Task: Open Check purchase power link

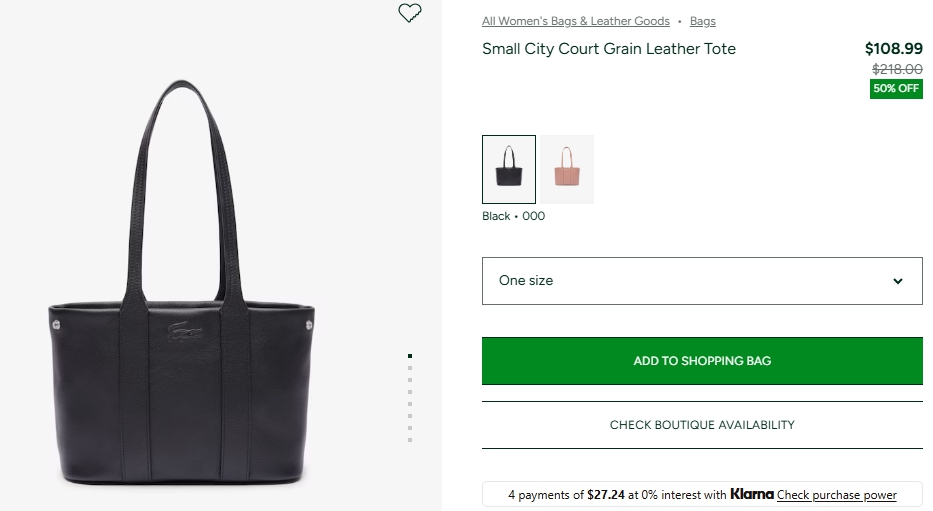Action: 837,495
